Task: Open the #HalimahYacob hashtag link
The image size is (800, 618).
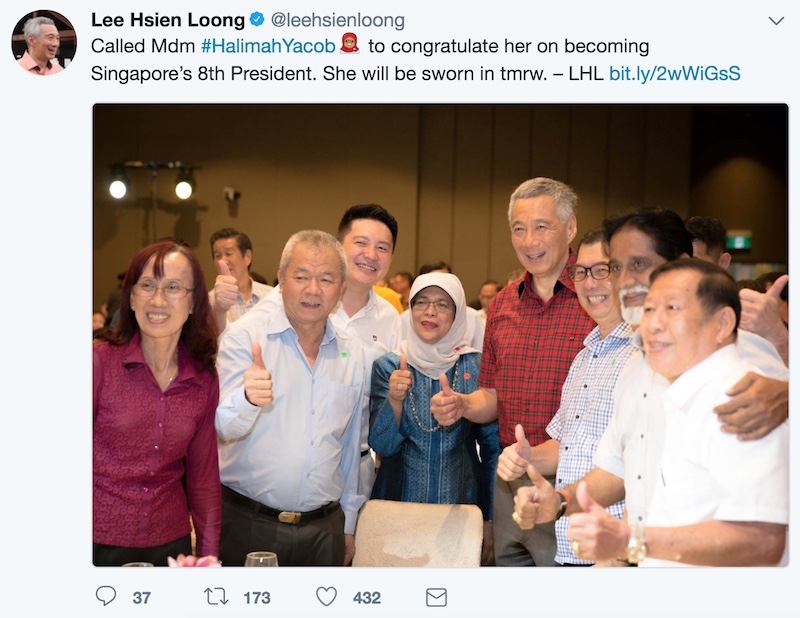Action: click(x=268, y=46)
